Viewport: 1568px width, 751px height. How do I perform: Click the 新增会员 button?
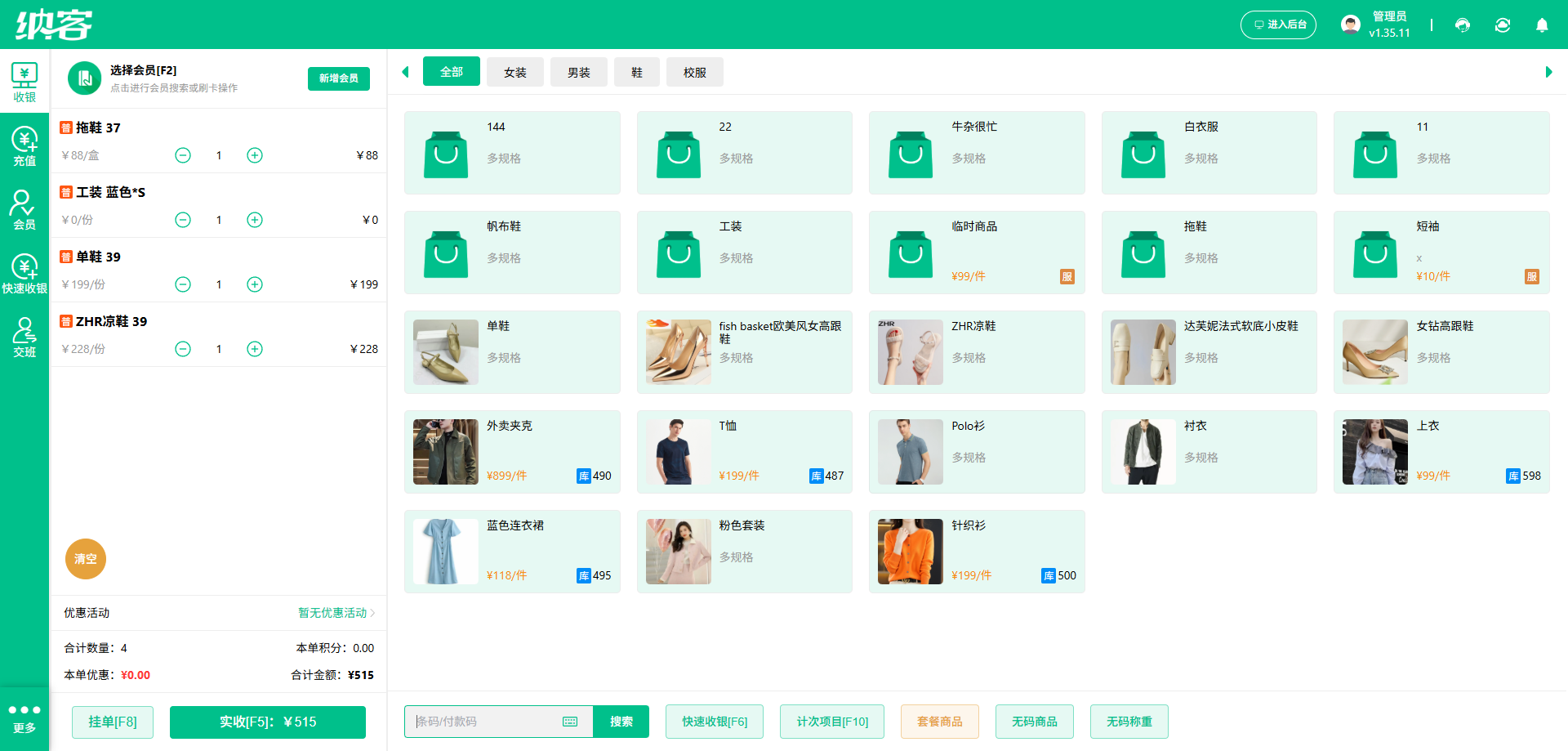tap(339, 78)
